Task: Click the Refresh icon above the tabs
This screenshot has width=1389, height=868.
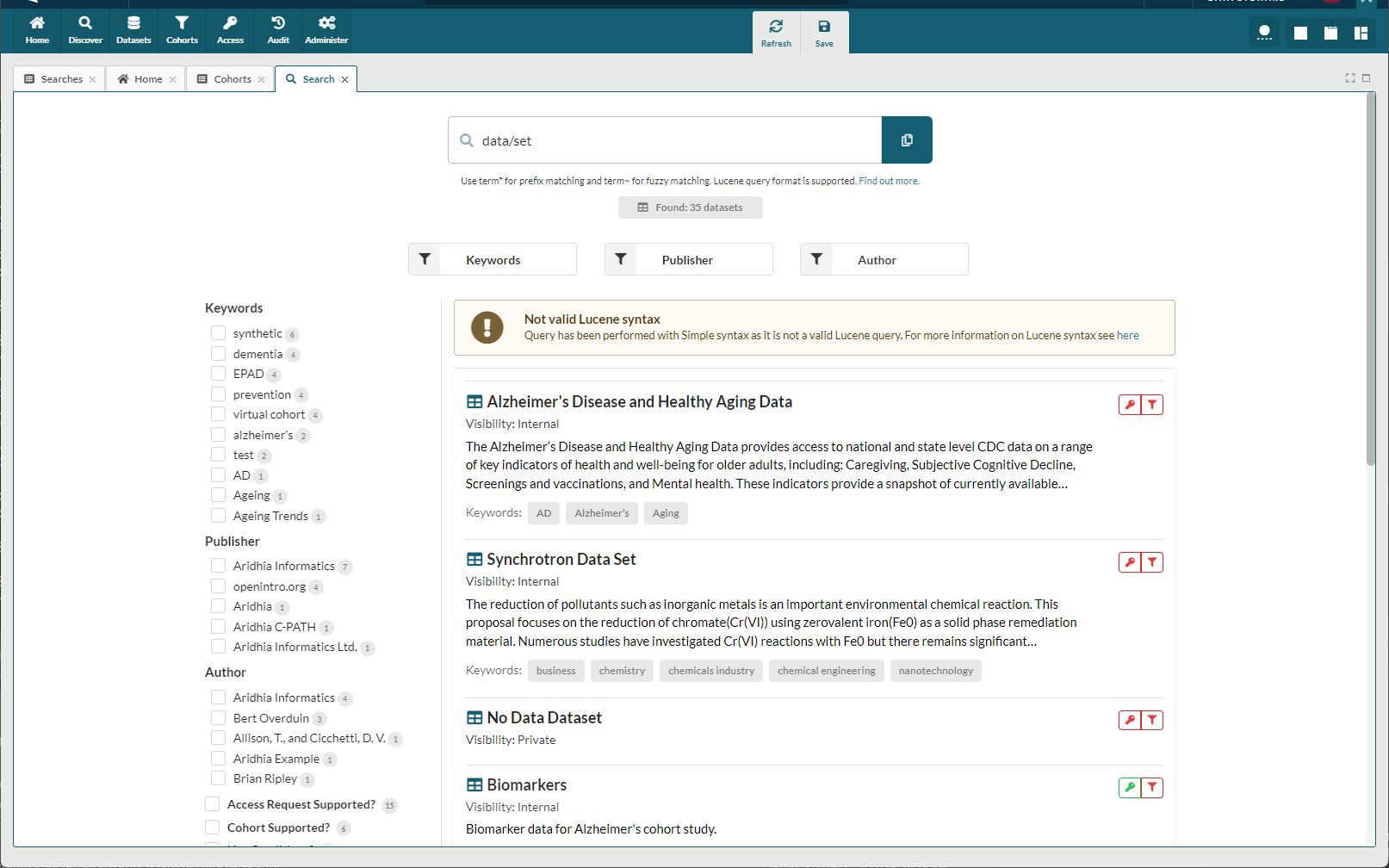Action: 775,32
